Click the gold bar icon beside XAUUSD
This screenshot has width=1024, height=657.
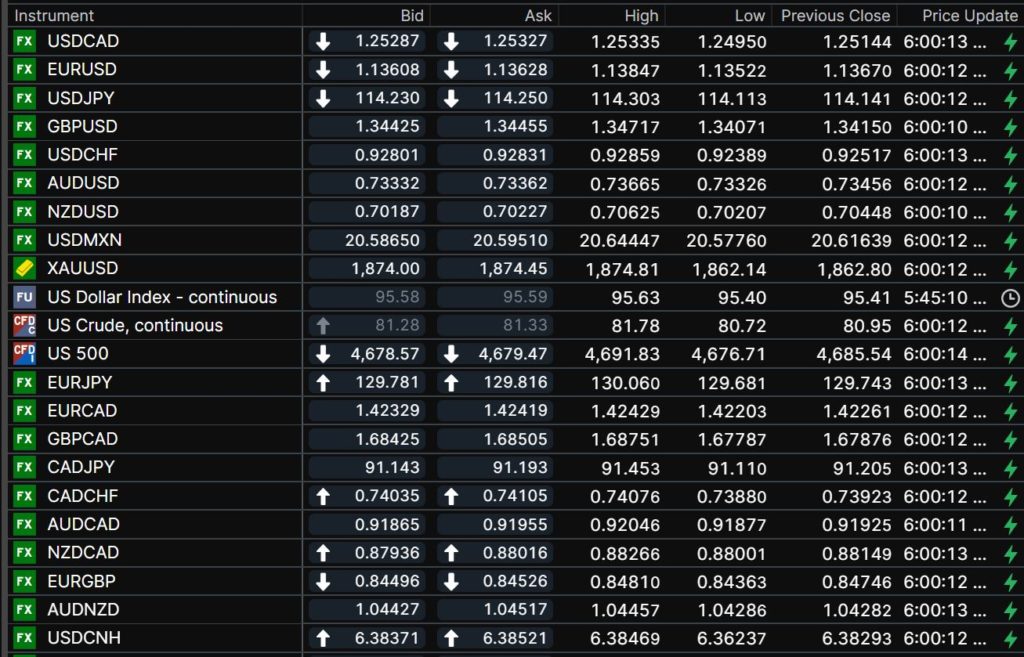point(24,269)
